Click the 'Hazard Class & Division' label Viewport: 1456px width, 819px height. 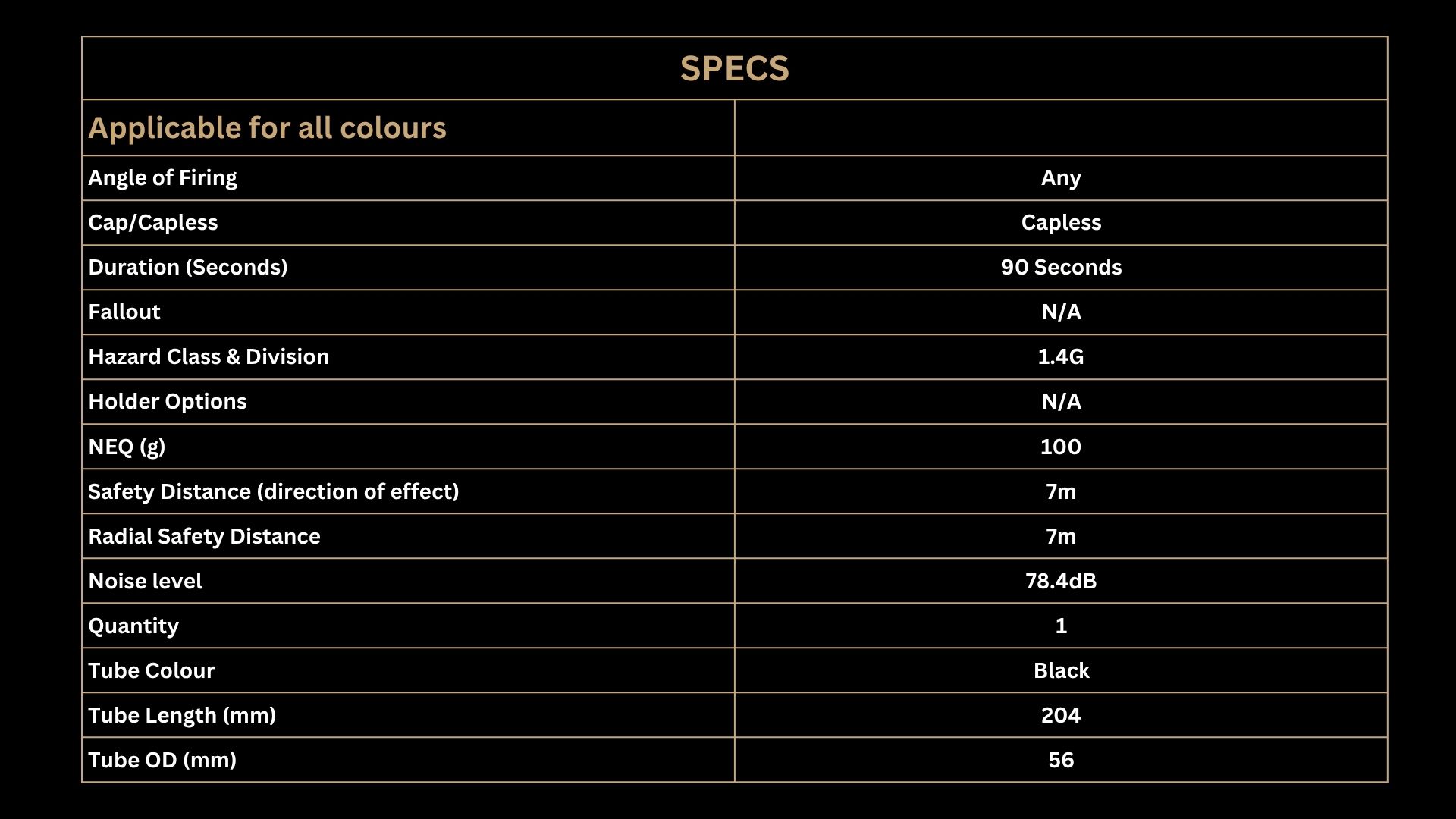pos(209,357)
